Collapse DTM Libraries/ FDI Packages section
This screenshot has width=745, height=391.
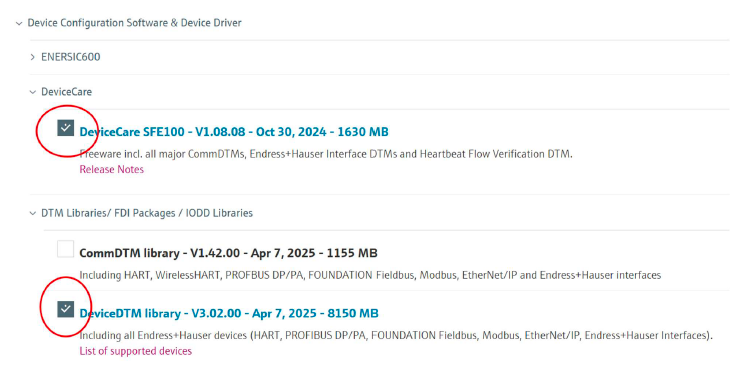point(32,213)
